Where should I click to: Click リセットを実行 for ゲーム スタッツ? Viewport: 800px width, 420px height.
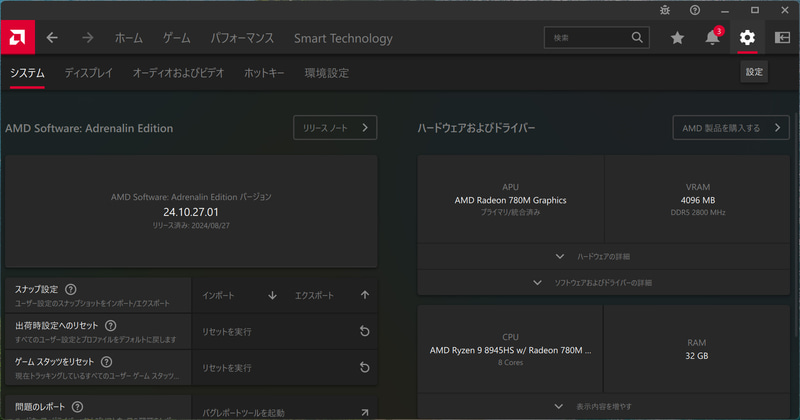point(285,368)
